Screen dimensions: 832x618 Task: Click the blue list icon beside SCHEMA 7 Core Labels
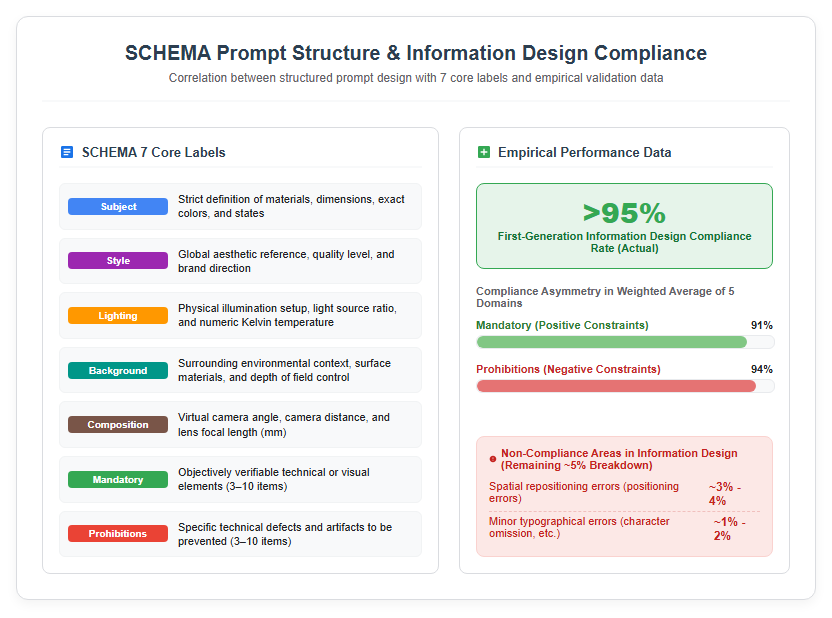pos(67,152)
